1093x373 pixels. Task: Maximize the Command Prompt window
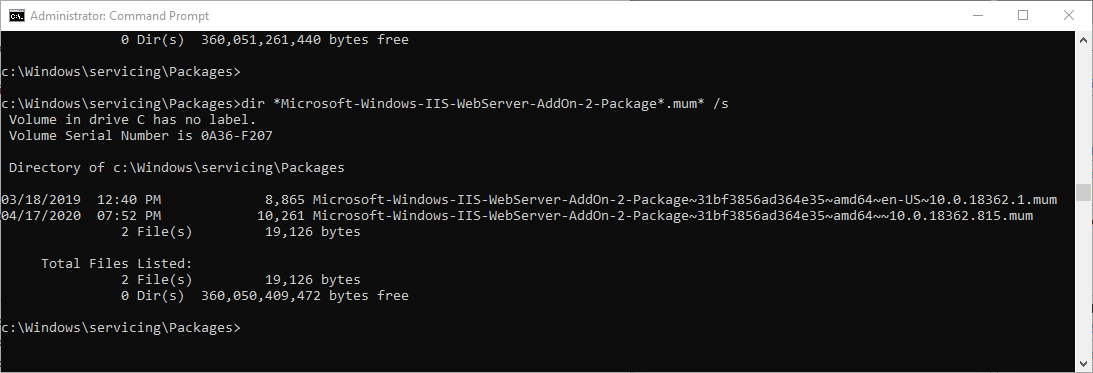point(1023,15)
